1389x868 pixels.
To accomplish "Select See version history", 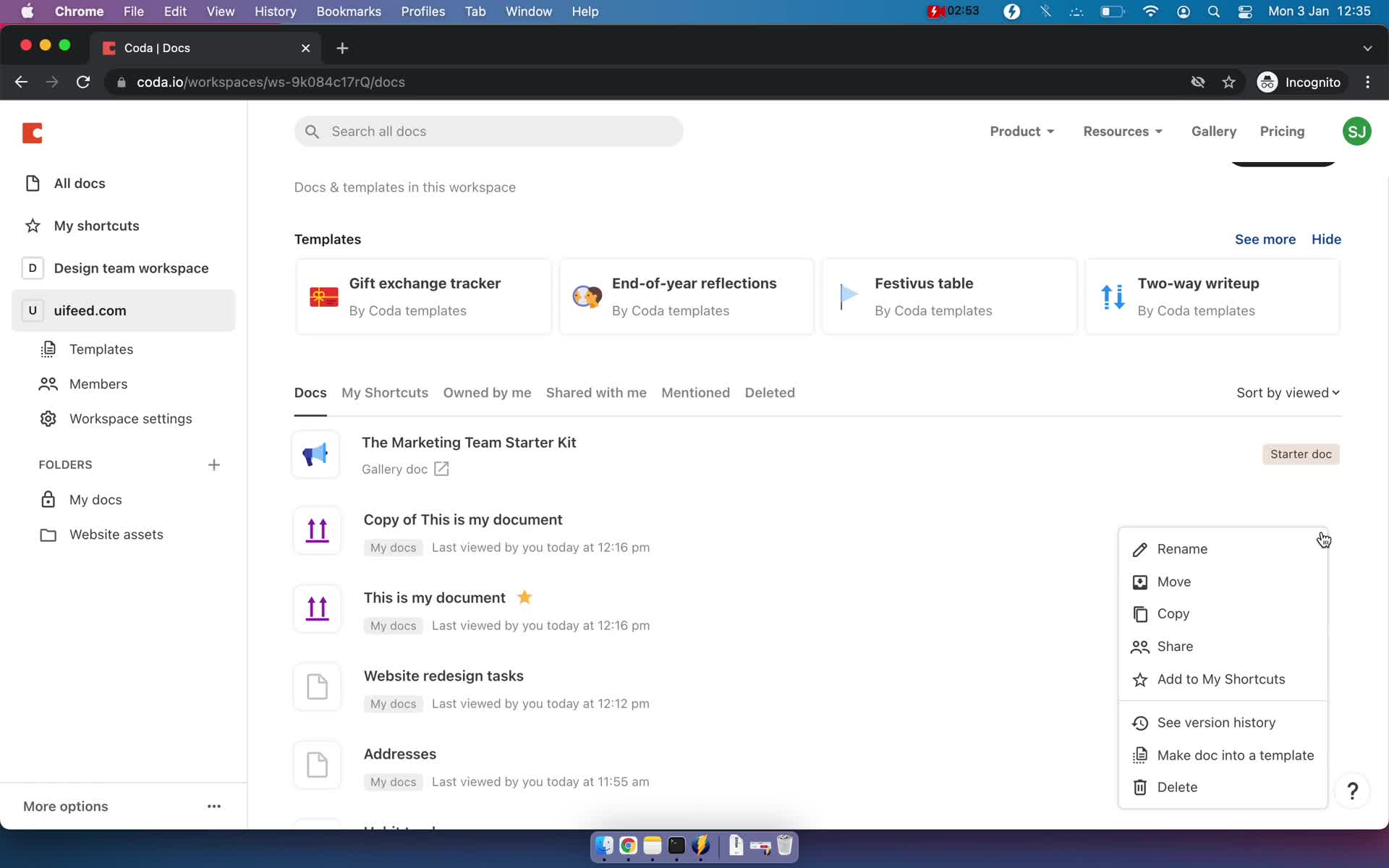I will coord(1223,723).
